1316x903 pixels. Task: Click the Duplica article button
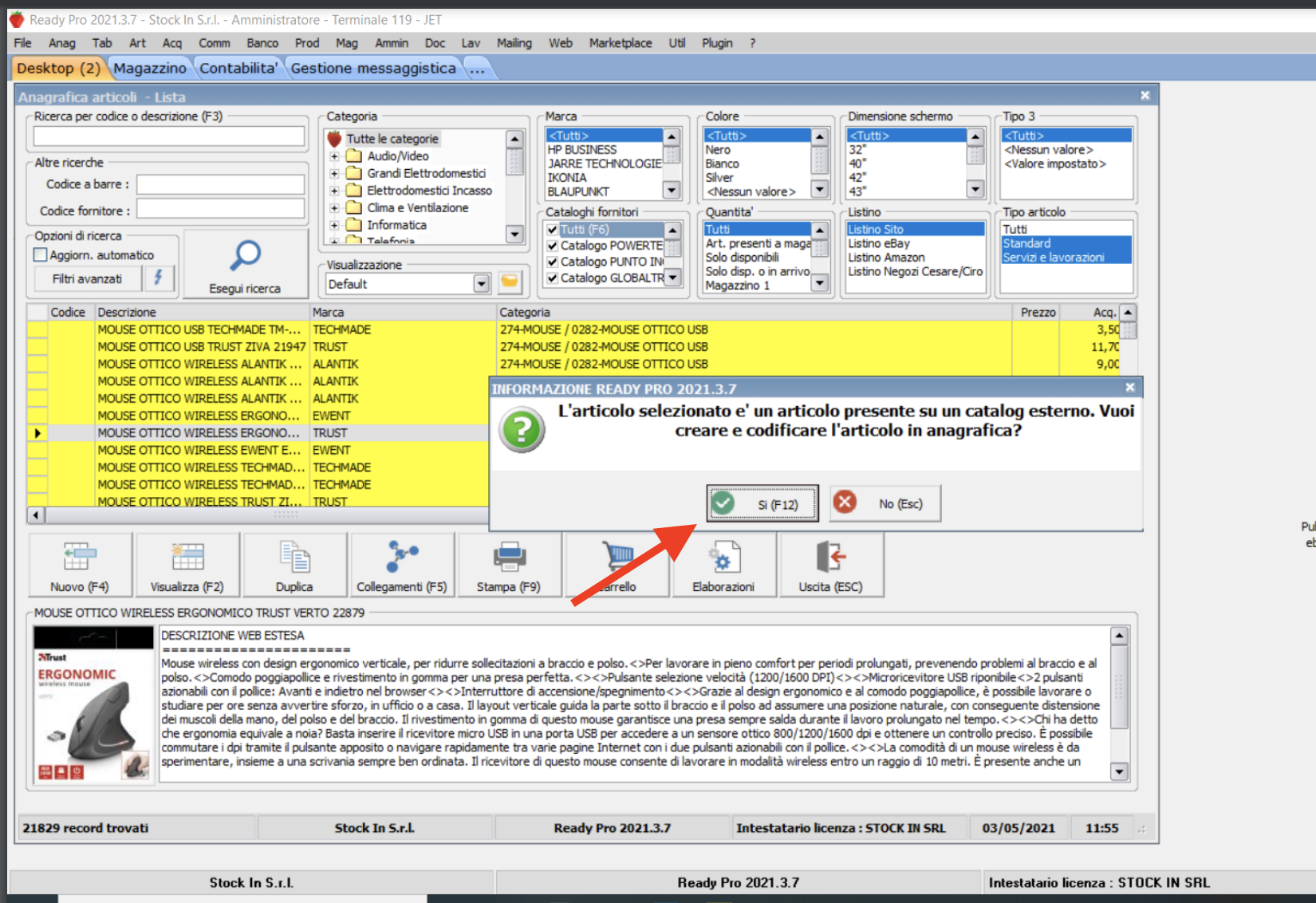coord(294,565)
